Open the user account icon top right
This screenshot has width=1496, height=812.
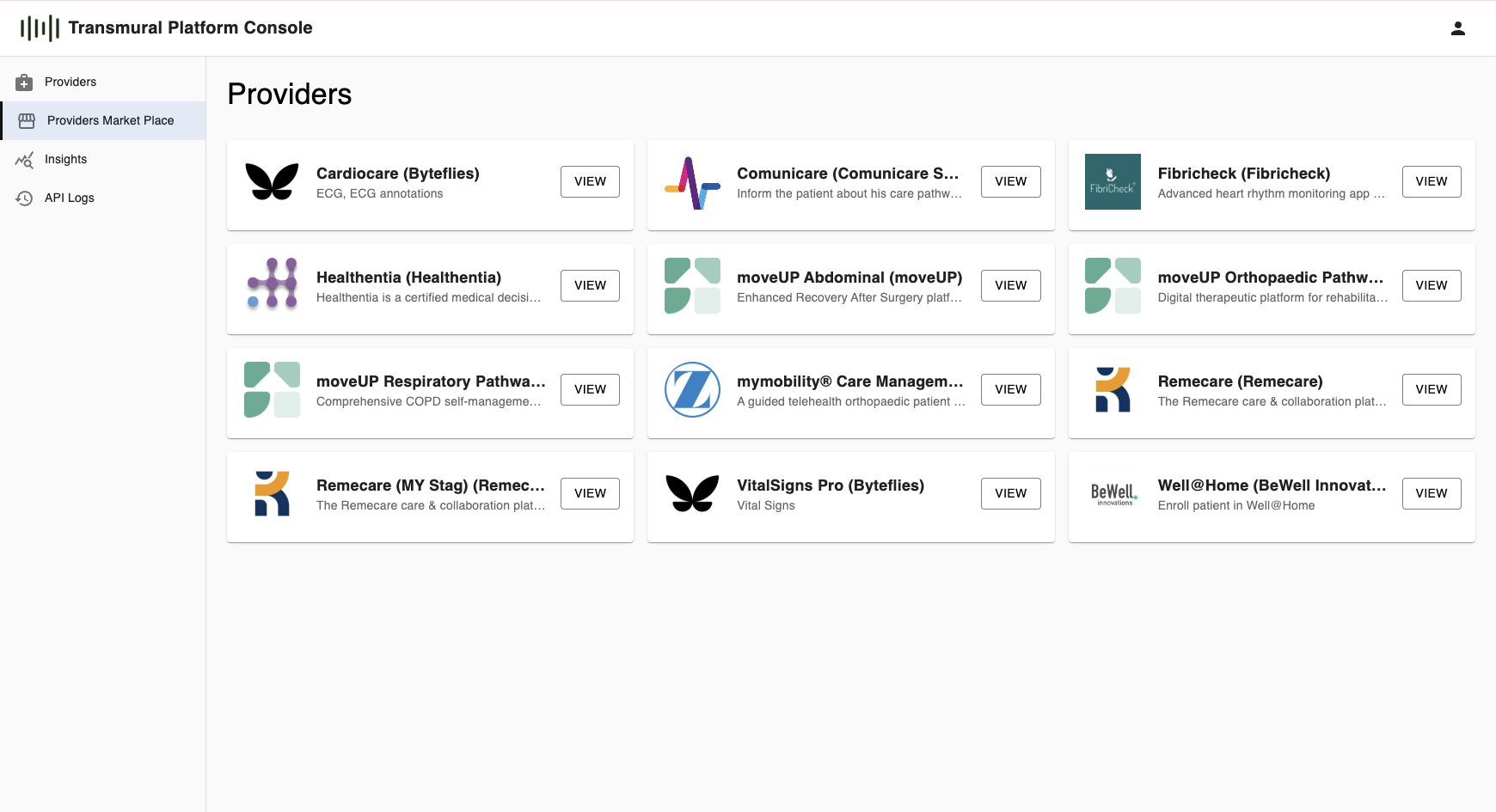pyautogui.click(x=1457, y=27)
